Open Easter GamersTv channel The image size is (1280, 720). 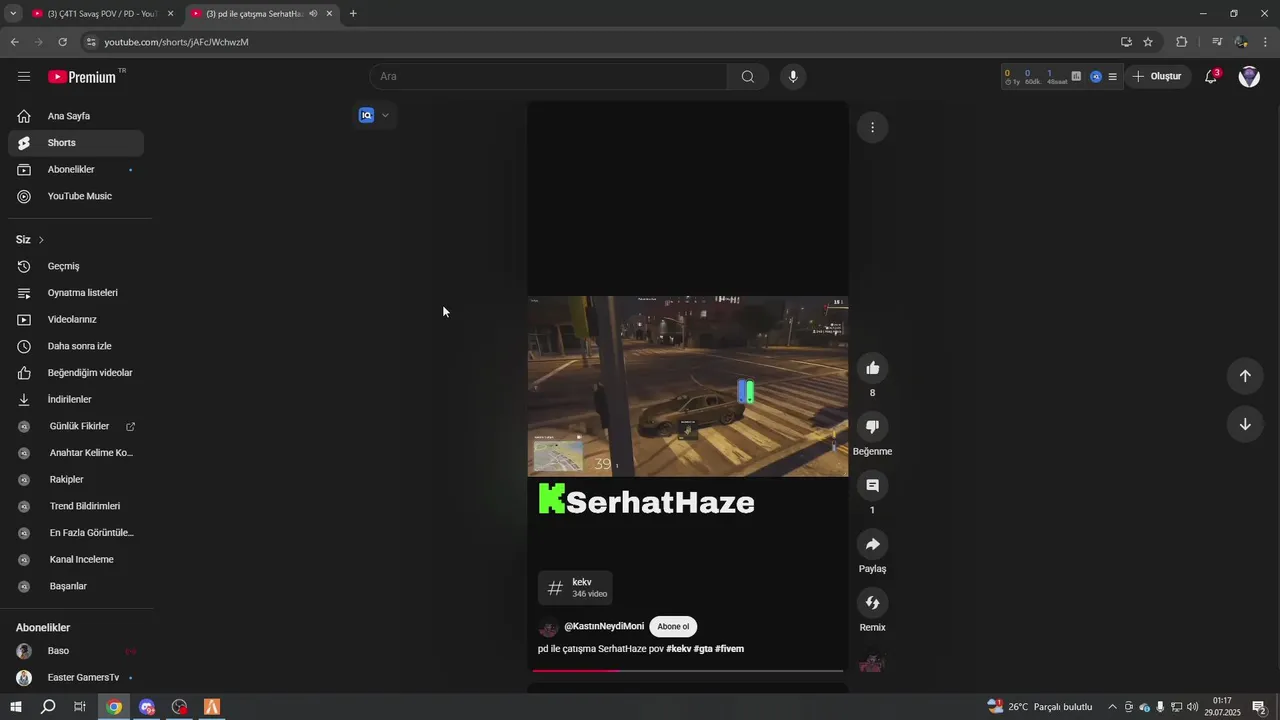coord(76,678)
